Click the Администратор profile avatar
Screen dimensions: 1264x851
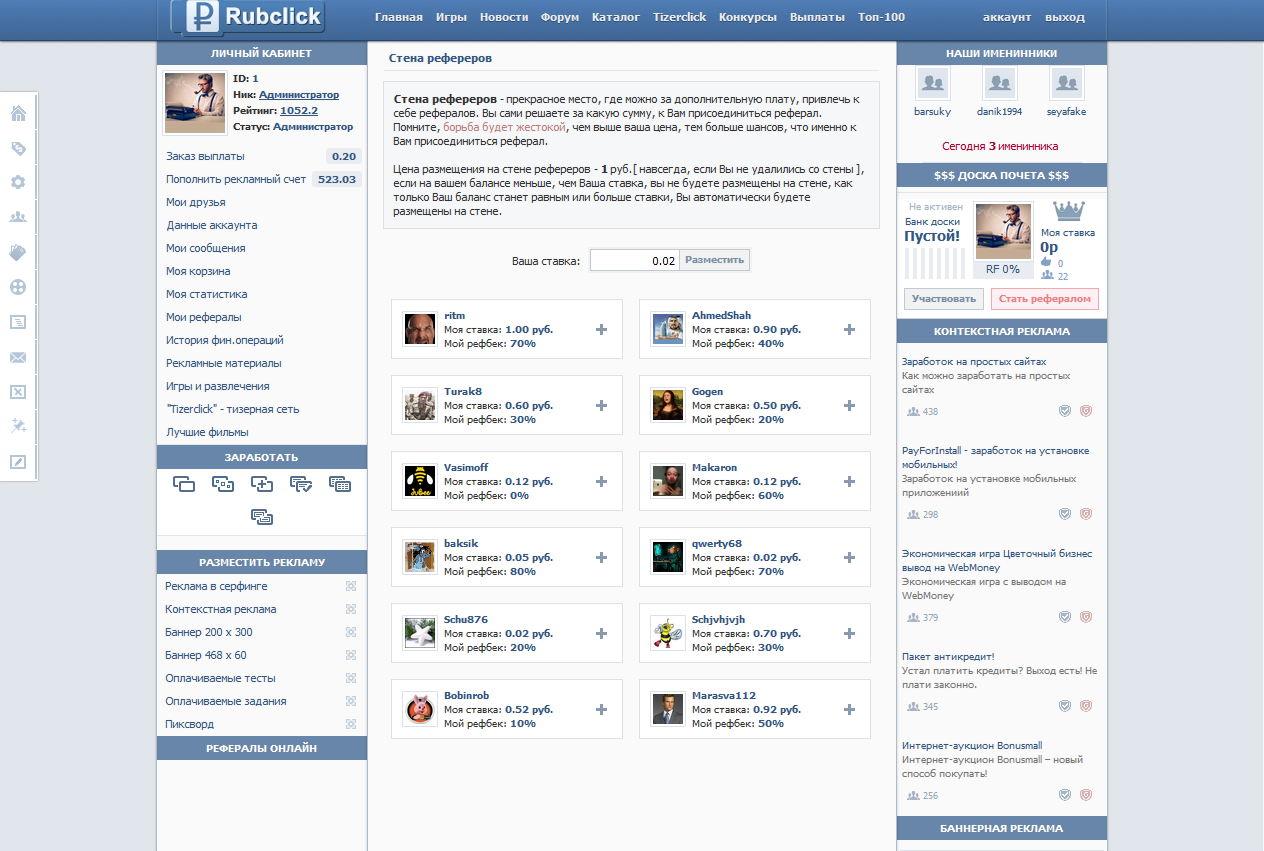(x=195, y=103)
